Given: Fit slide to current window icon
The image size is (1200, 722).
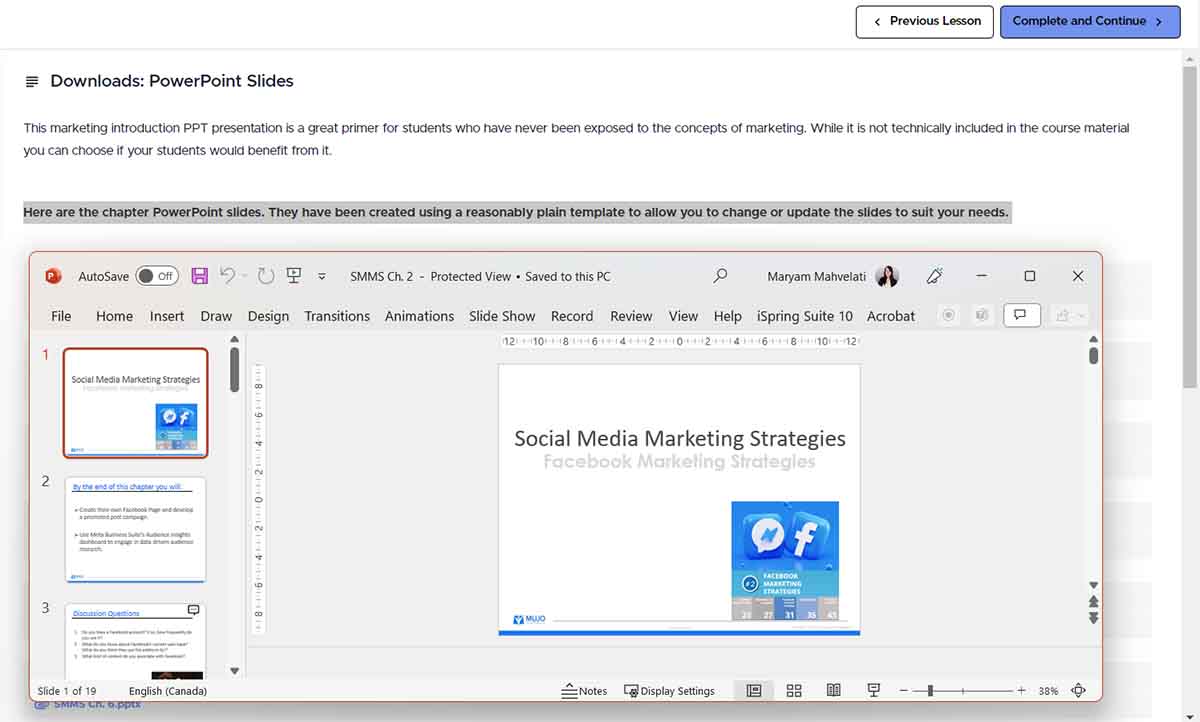Looking at the screenshot, I should [x=1078, y=690].
